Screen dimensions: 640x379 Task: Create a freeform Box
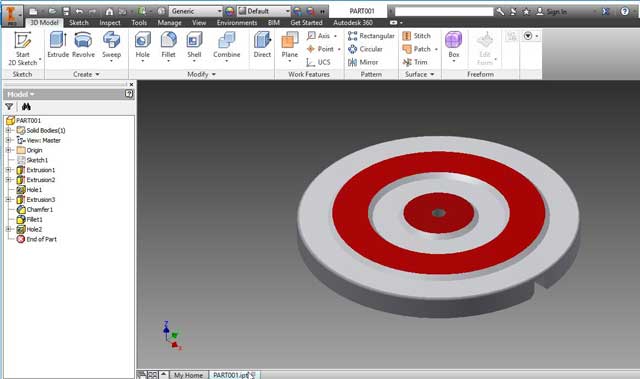[x=453, y=46]
